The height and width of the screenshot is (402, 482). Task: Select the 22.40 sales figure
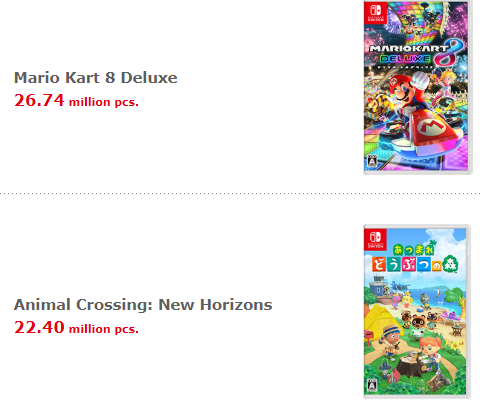[39, 327]
